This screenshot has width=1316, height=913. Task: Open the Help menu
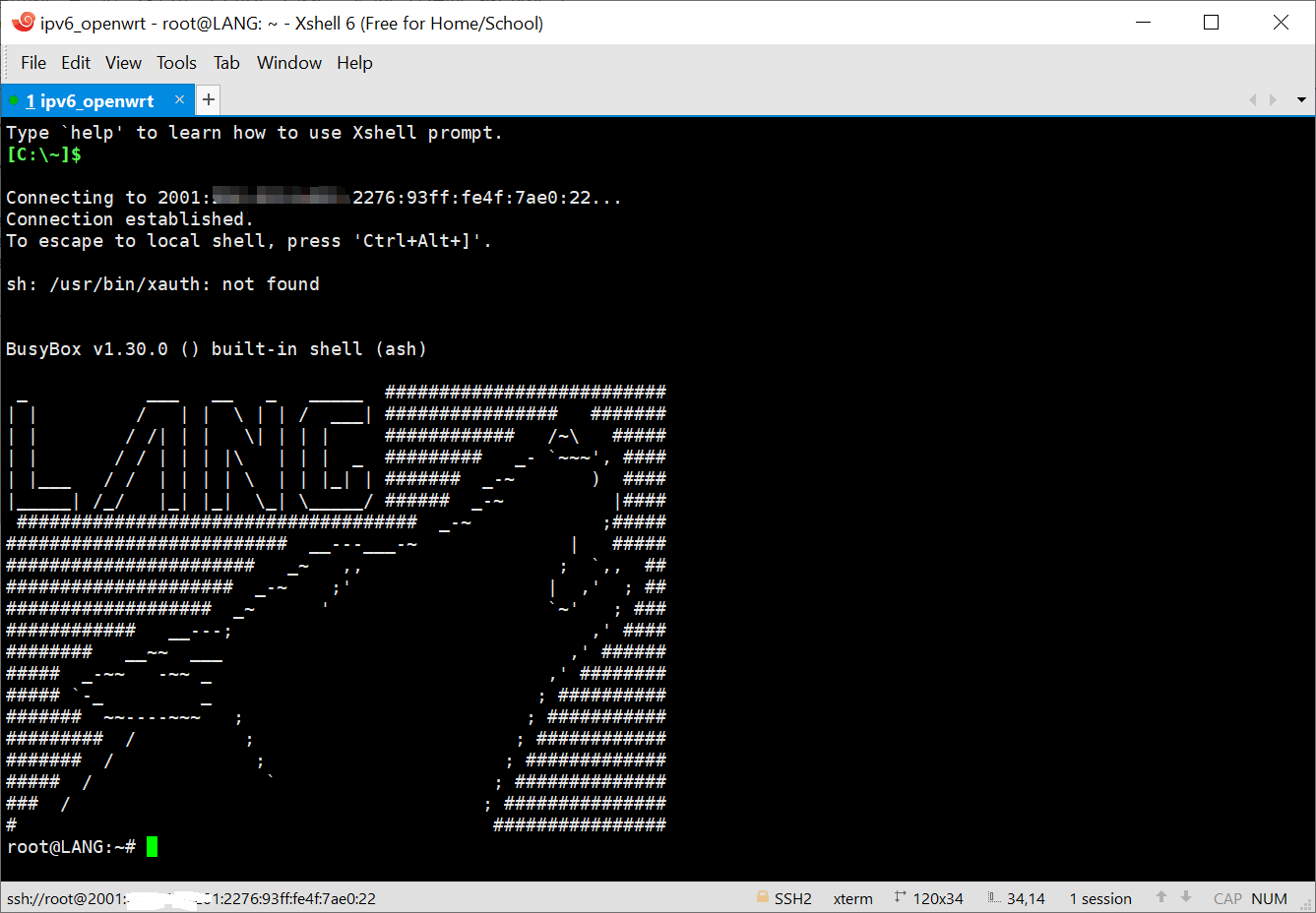click(354, 63)
